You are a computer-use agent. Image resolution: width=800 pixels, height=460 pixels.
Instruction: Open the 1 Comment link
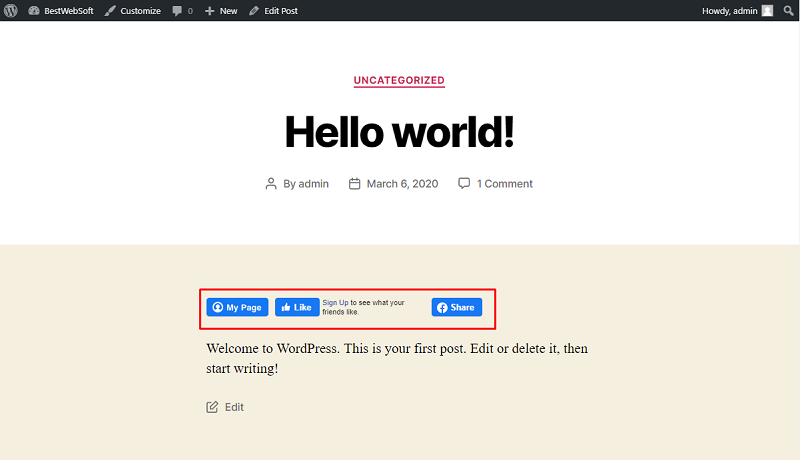point(505,184)
